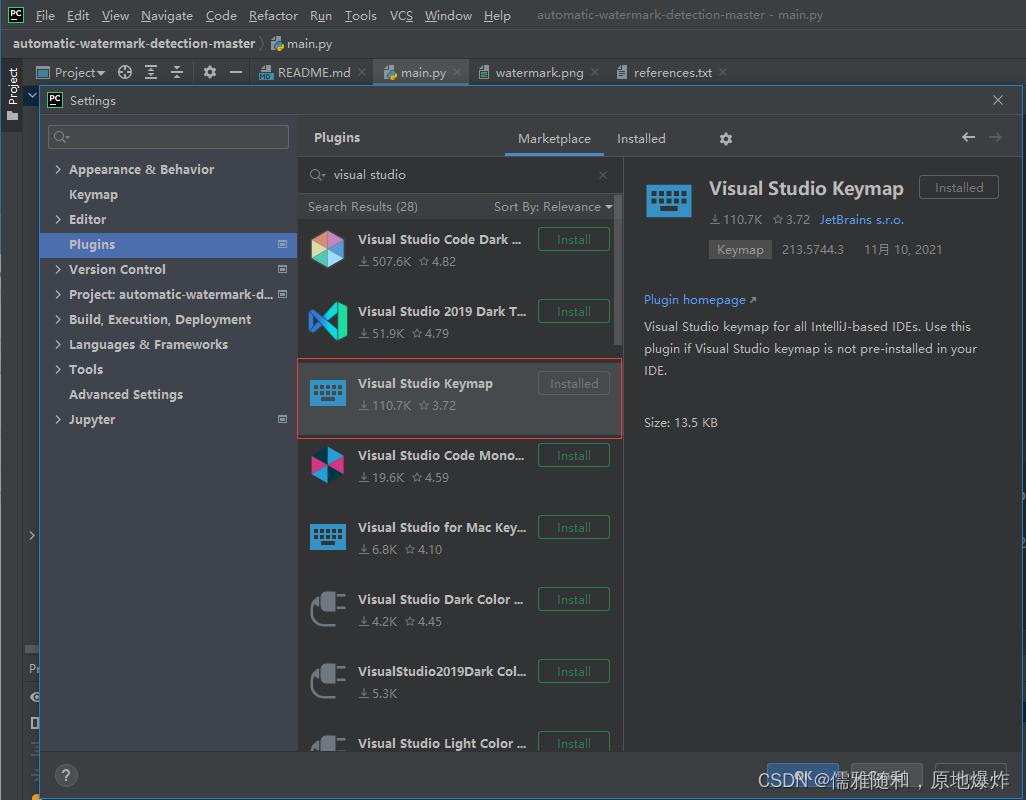Click the large keyboard icon in plugin details
The width and height of the screenshot is (1026, 800).
pyautogui.click(x=669, y=201)
